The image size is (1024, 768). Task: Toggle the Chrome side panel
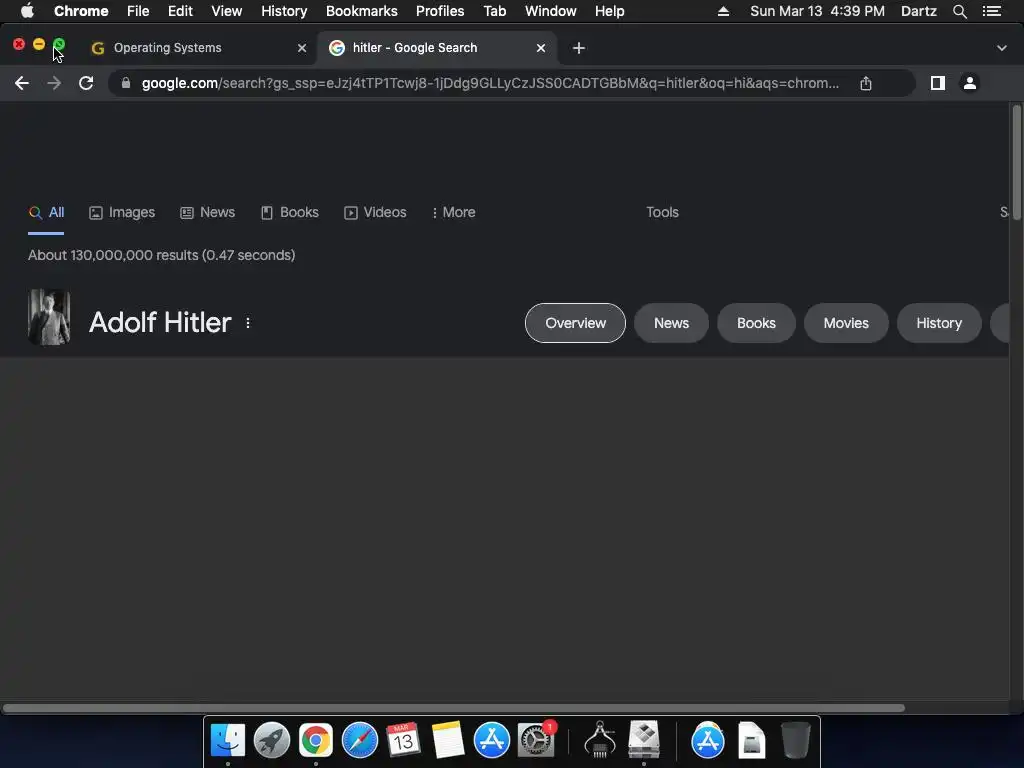click(x=938, y=83)
